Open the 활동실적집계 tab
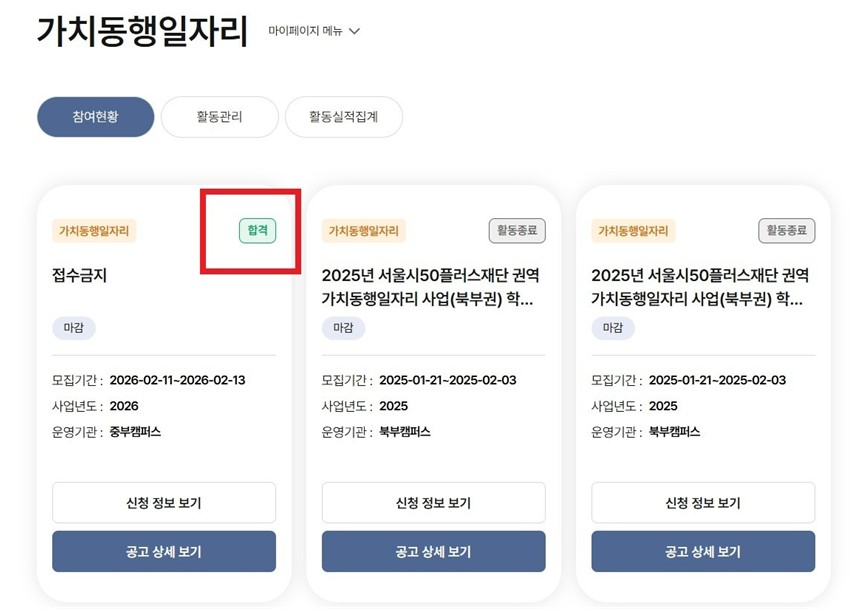The height and width of the screenshot is (611, 863). (x=343, y=117)
